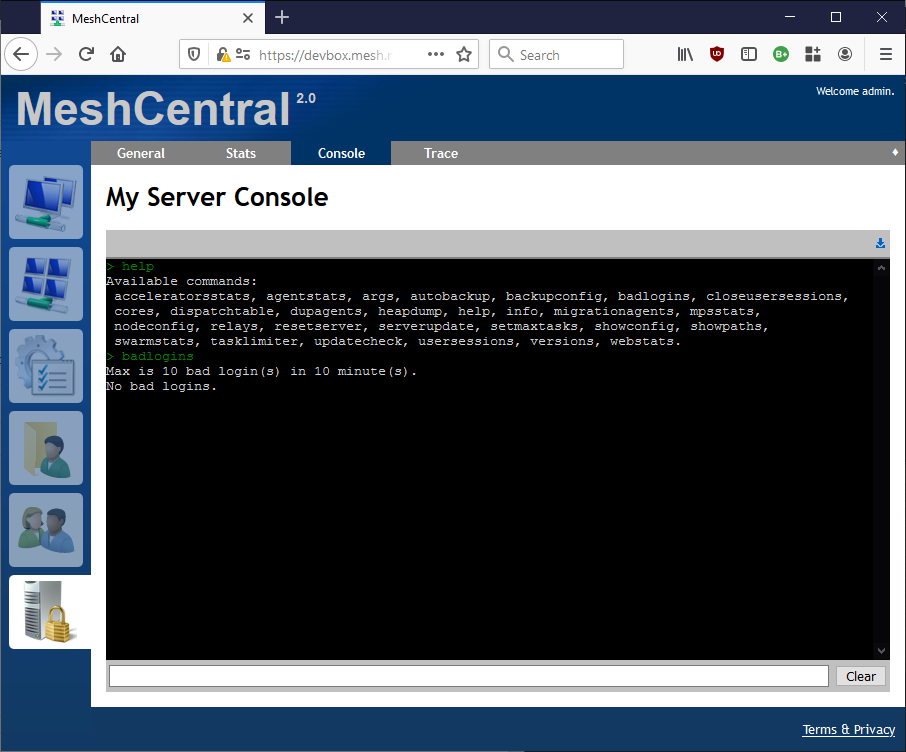Download console output via blue arrow icon
906x752 pixels.
click(880, 243)
